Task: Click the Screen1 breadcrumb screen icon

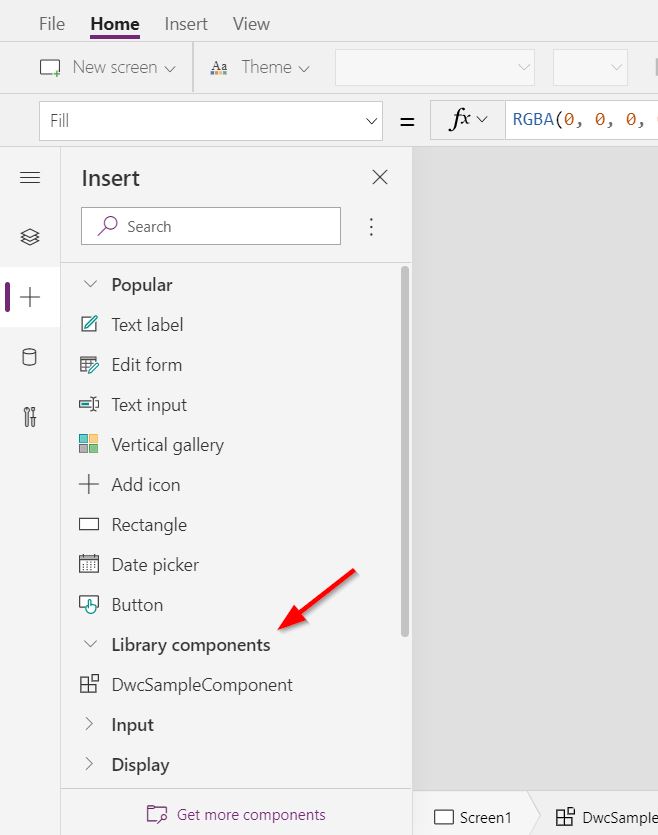Action: [443, 817]
